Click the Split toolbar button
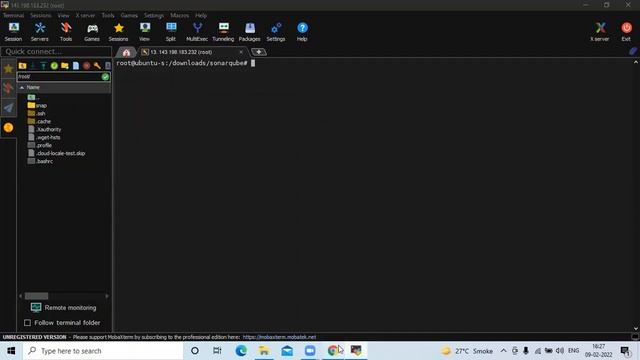The image size is (640, 360). tap(171, 32)
